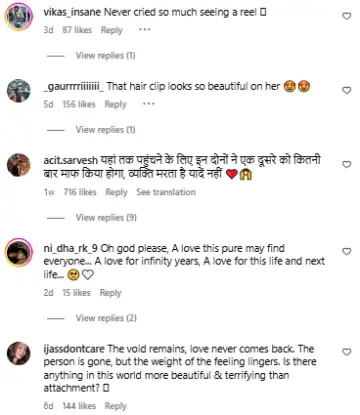The height and width of the screenshot is (415, 360).
Task: View the 156 likes on hair clip comment
Action: (x=79, y=104)
